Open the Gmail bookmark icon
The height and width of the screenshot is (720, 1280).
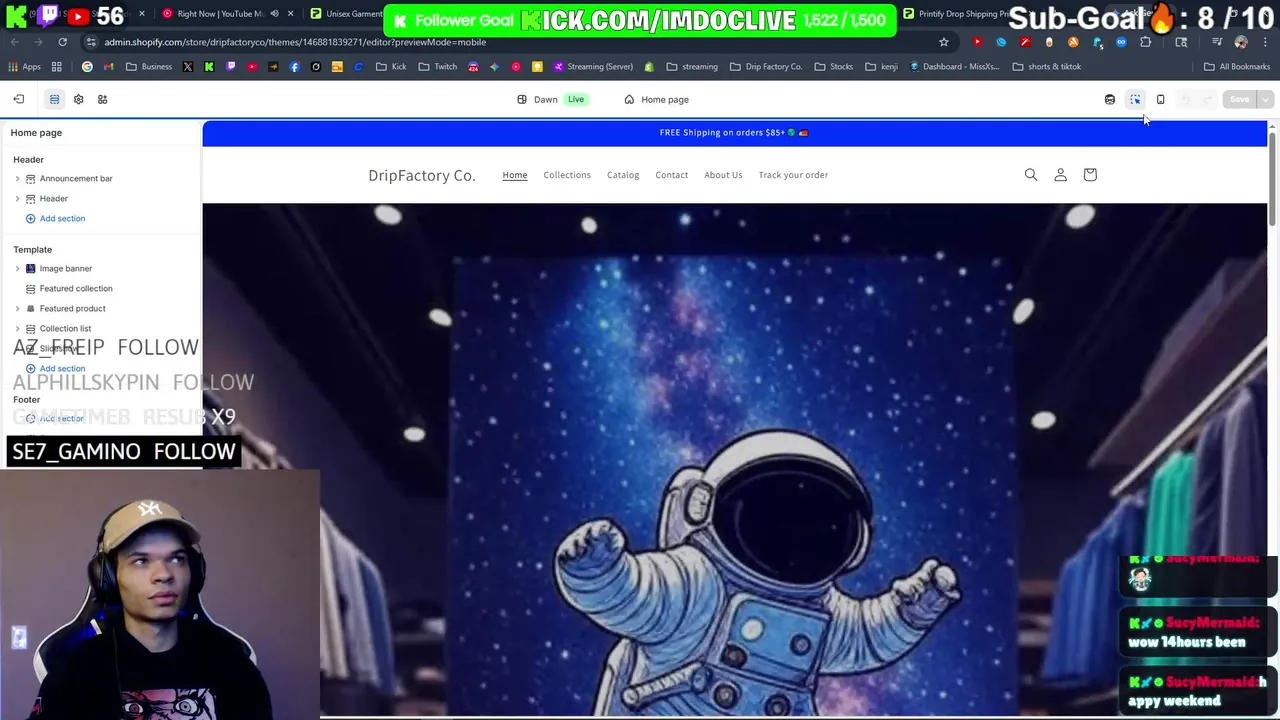(x=109, y=66)
